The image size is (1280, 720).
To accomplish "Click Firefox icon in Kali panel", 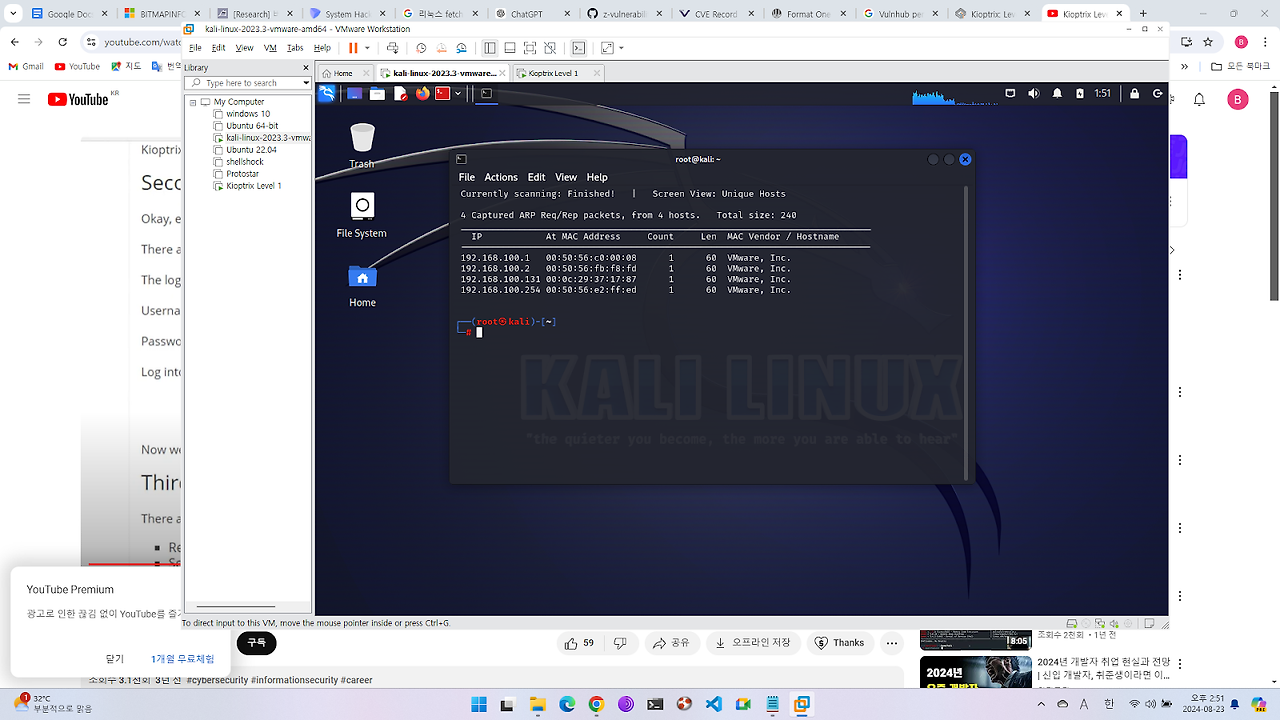I will point(423,93).
